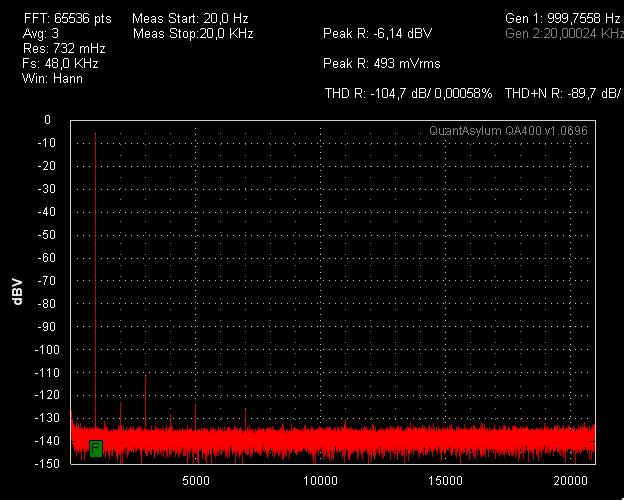Viewport: 624px width, 500px height.
Task: Click the dBV vertical axis label
Action: click(18, 292)
